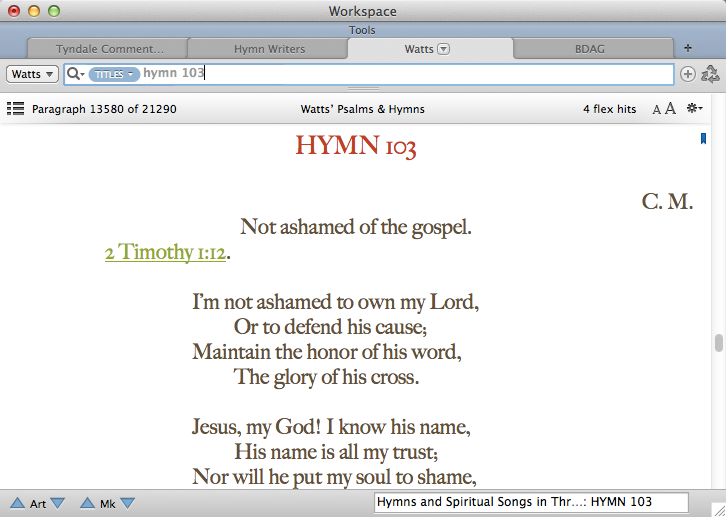The image size is (726, 517).
Task: Click line "The glory of his cross."
Action: coord(326,377)
